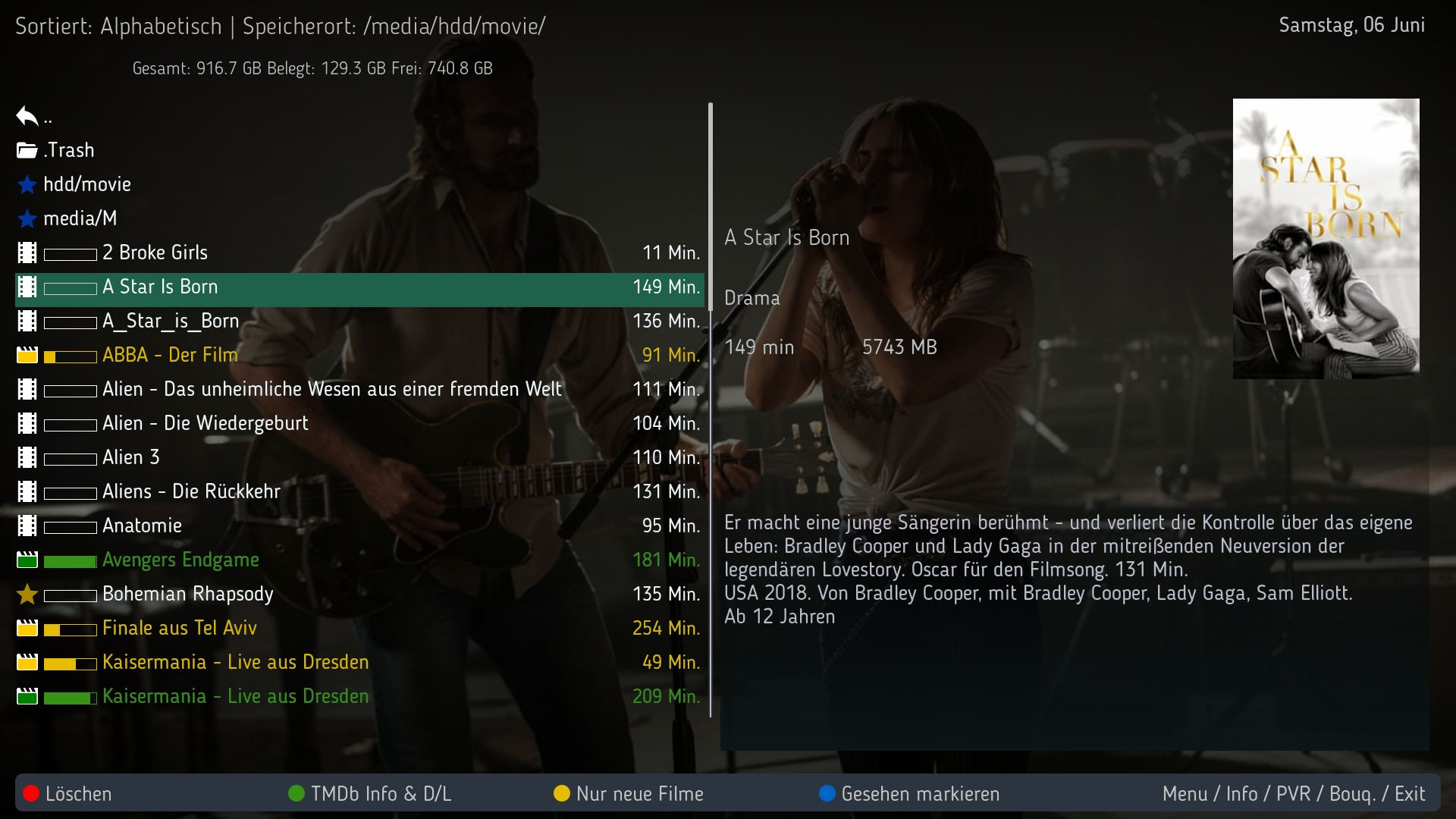Click the yellow clapperboard icon for ABBA - Der Film

(27, 355)
